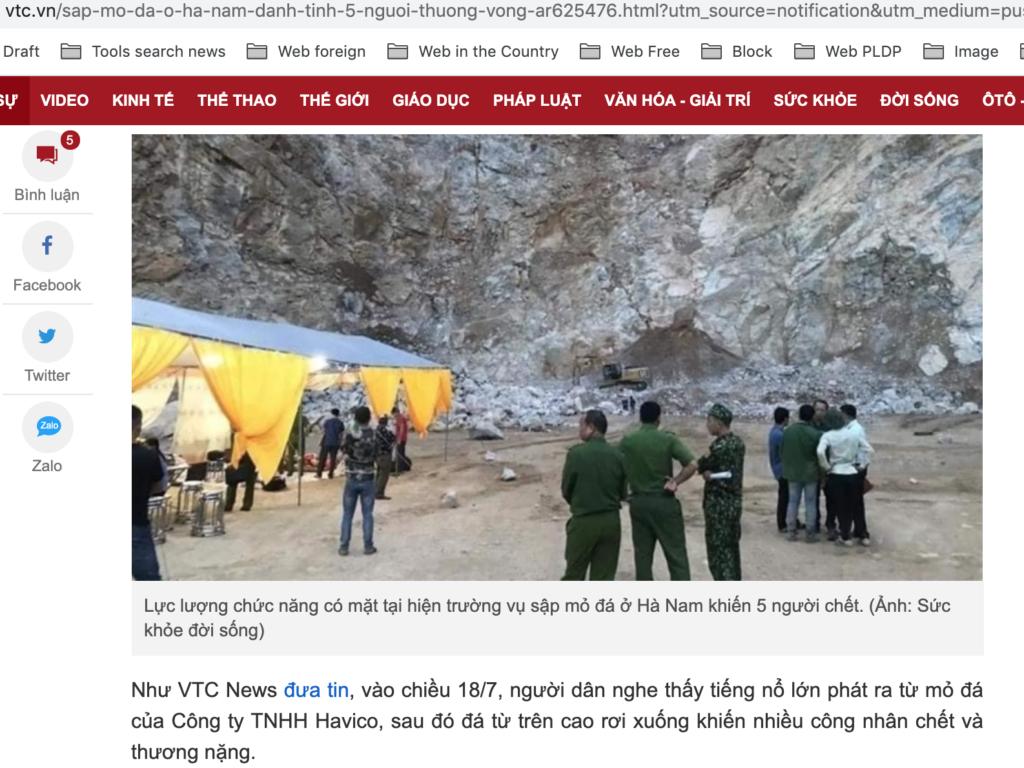Open the quarry collapse article photo

(557, 357)
